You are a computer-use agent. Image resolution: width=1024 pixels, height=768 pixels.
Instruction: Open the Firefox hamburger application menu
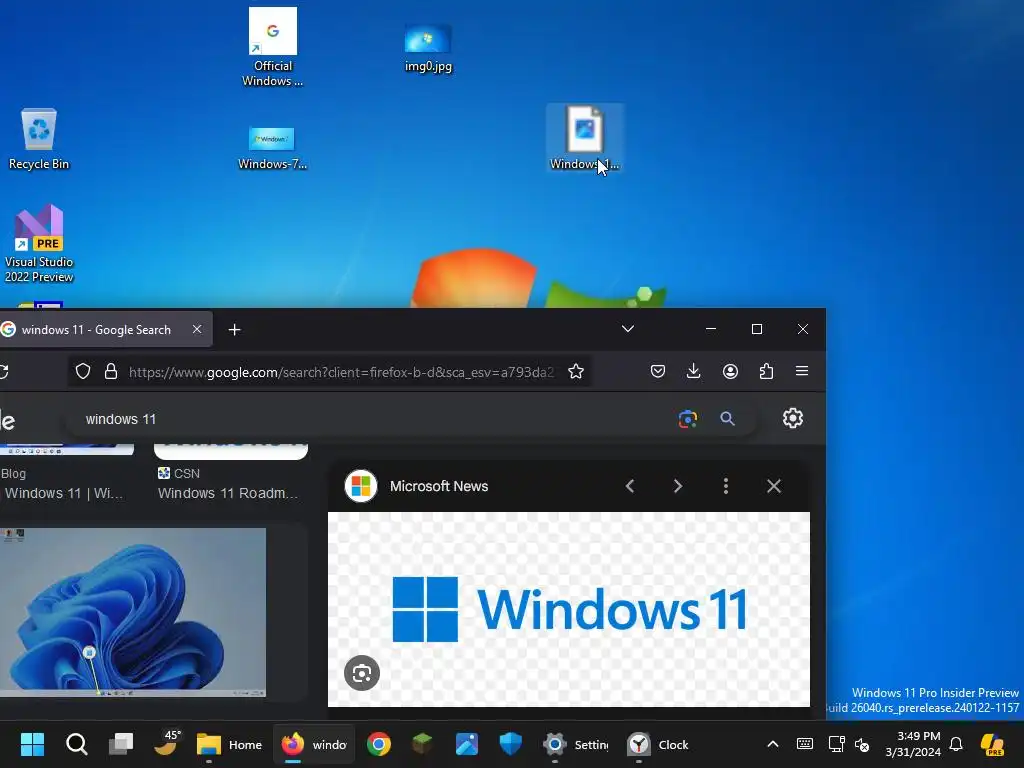802,371
